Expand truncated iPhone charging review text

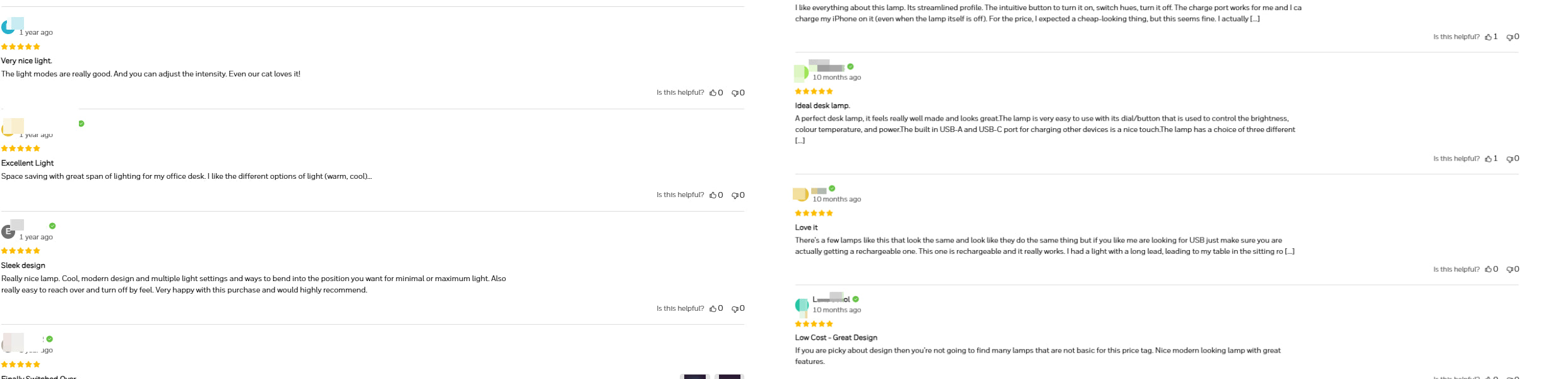click(1255, 19)
